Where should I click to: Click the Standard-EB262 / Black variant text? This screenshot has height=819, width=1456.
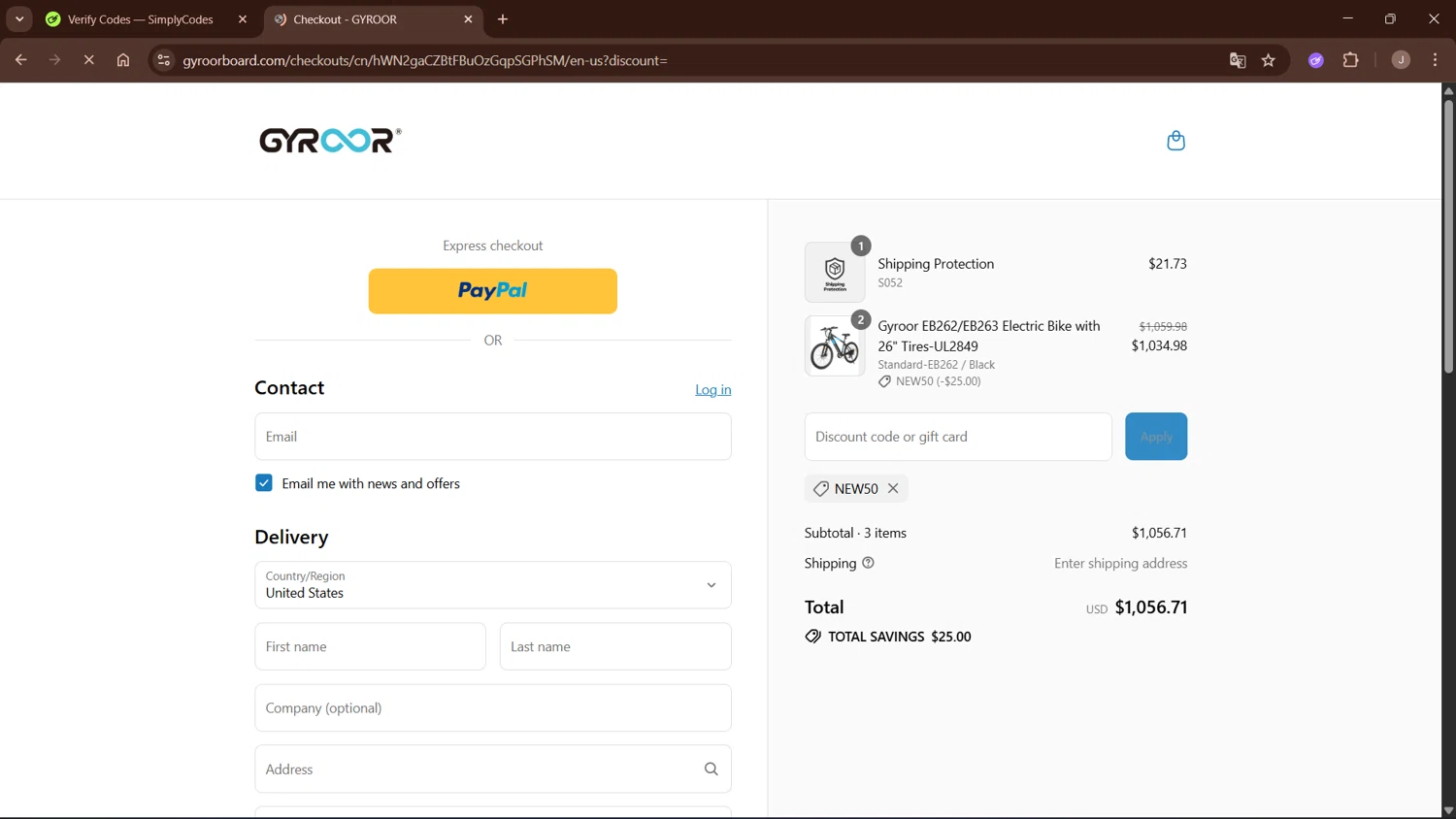(937, 365)
